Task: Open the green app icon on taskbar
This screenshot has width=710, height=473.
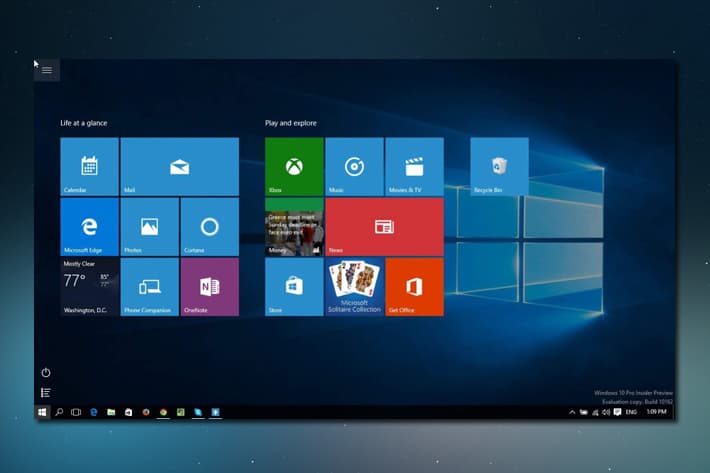Action: [180, 412]
